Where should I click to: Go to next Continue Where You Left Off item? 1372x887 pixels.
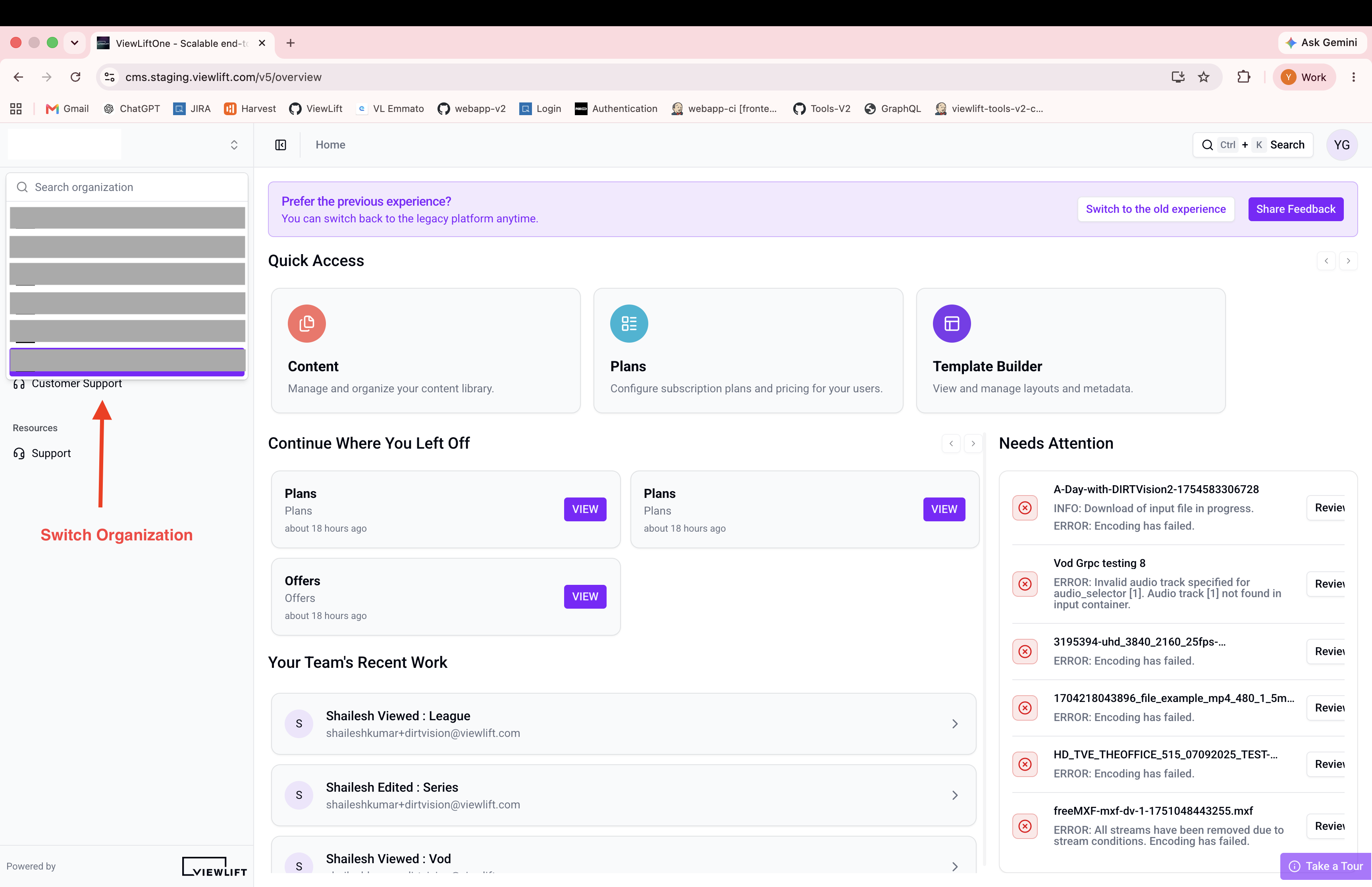(973, 443)
